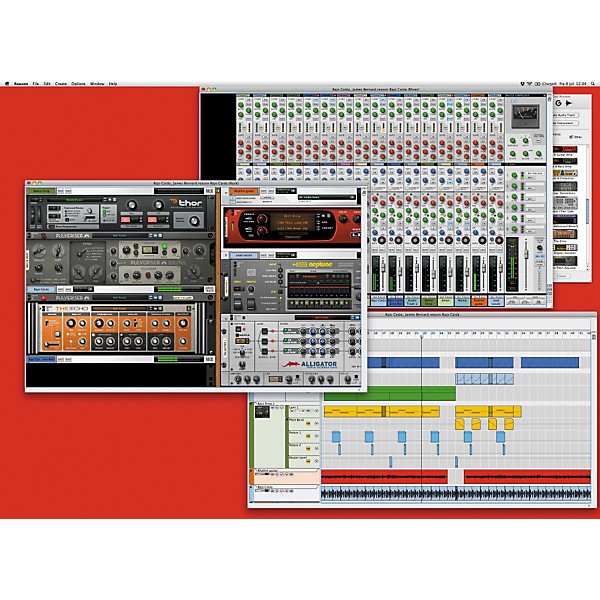Select the first blue clip in sequencer
The height and width of the screenshot is (600, 600).
click(403, 363)
